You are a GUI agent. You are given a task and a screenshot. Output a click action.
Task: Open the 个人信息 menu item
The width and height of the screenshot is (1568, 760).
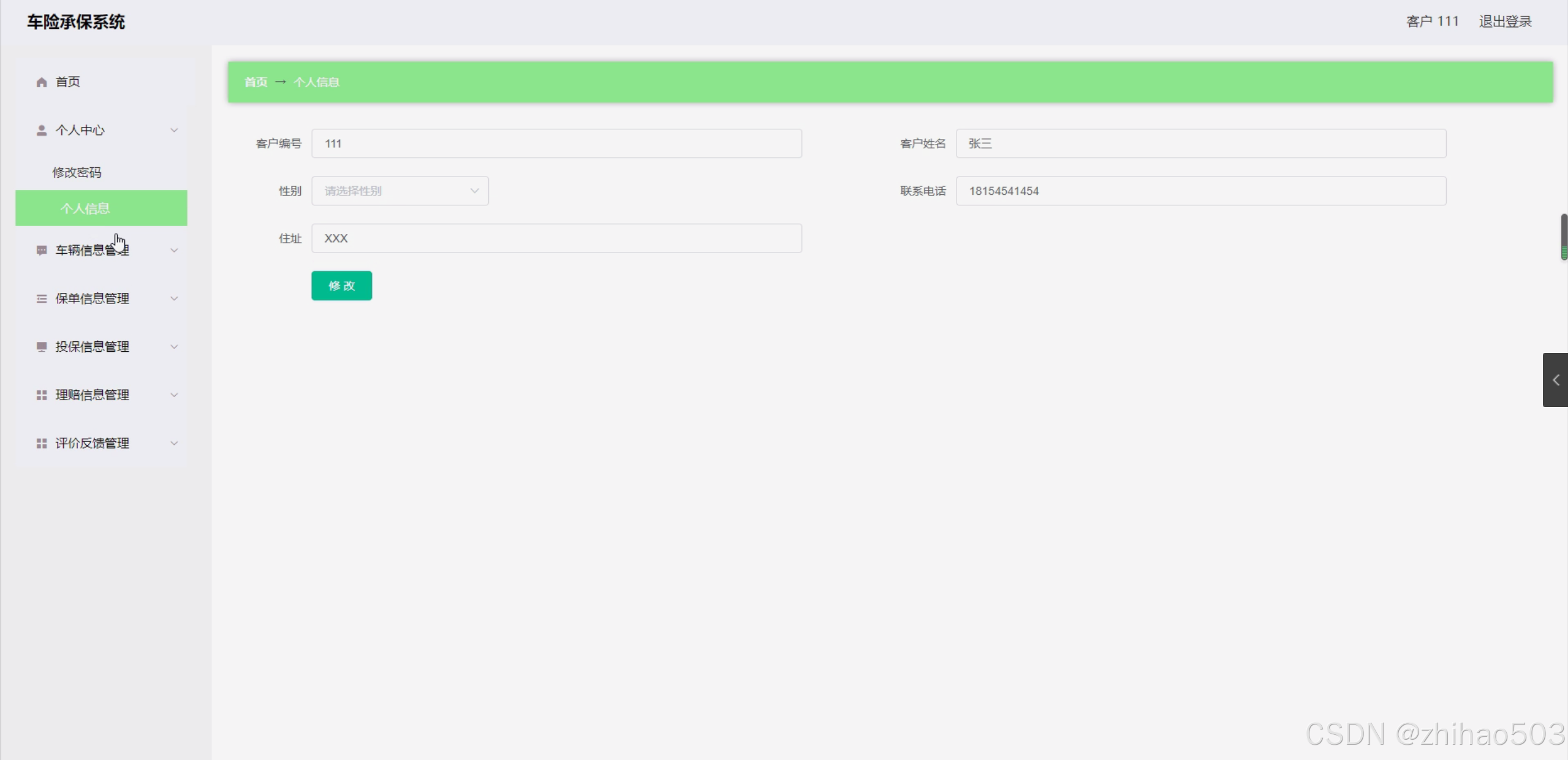point(86,208)
